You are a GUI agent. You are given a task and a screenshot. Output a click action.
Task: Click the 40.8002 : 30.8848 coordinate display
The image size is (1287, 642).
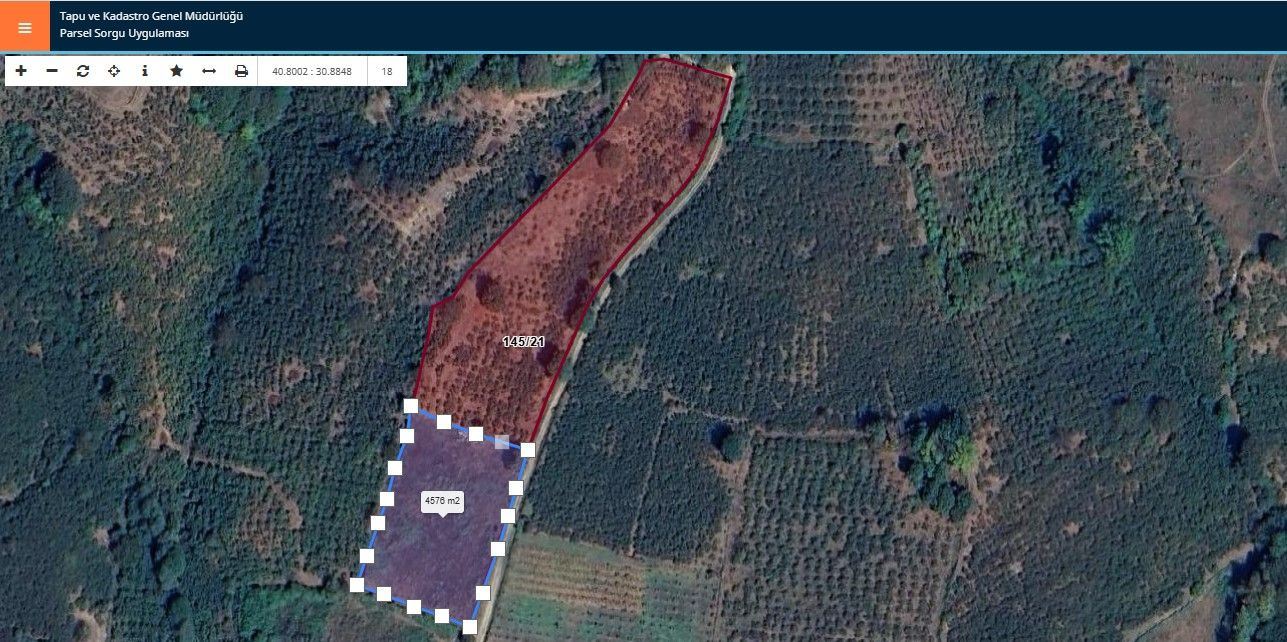[312, 71]
